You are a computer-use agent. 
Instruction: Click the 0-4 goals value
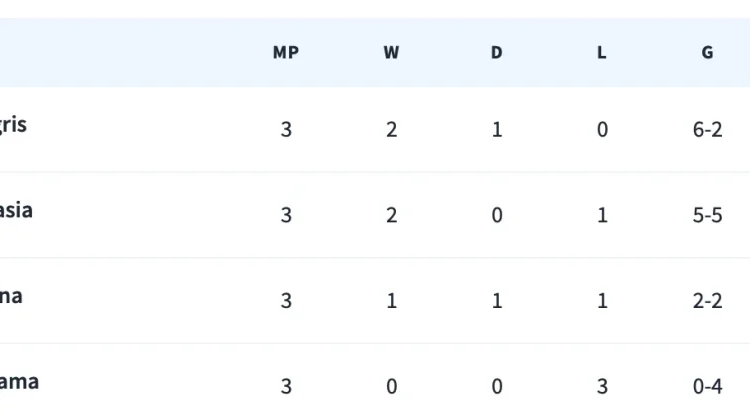click(x=707, y=387)
